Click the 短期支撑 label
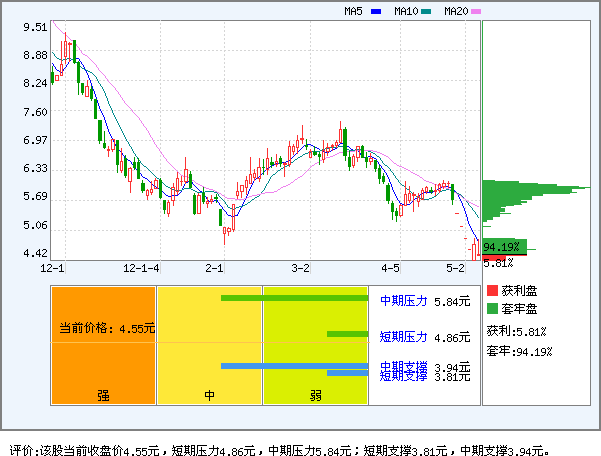 click(404, 376)
